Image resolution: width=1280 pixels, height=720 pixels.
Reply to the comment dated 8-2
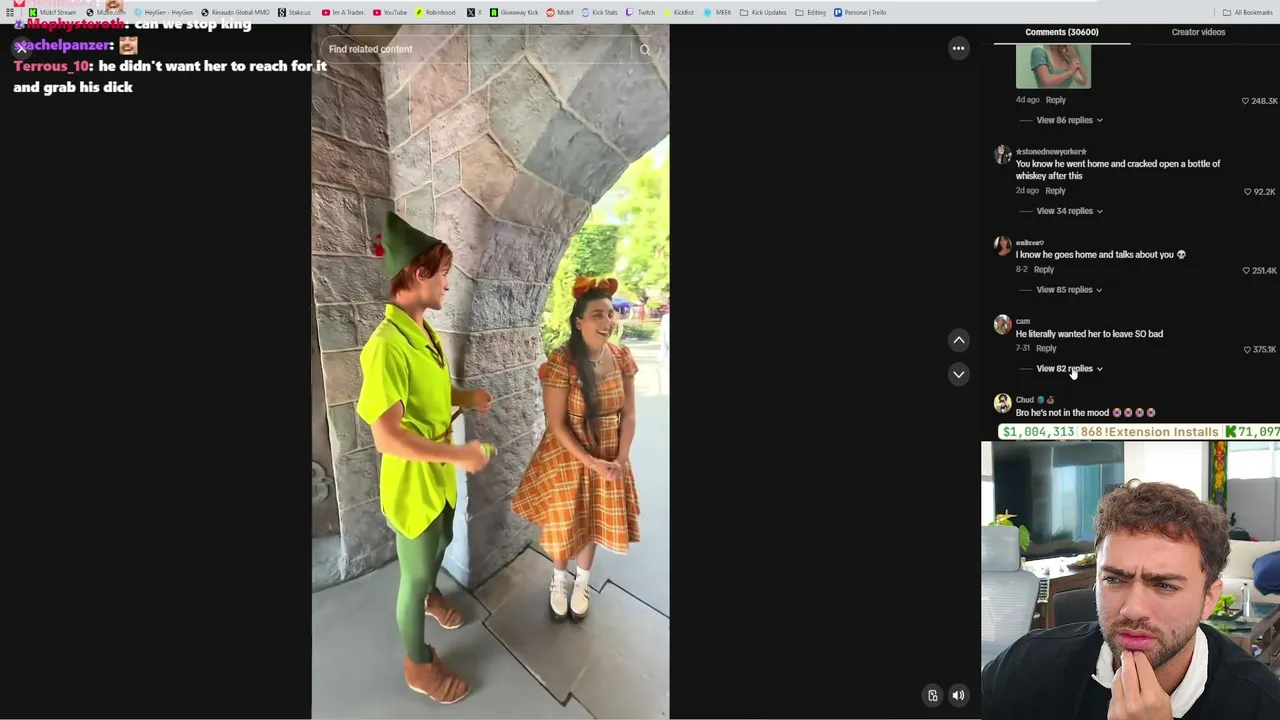[1043, 270]
